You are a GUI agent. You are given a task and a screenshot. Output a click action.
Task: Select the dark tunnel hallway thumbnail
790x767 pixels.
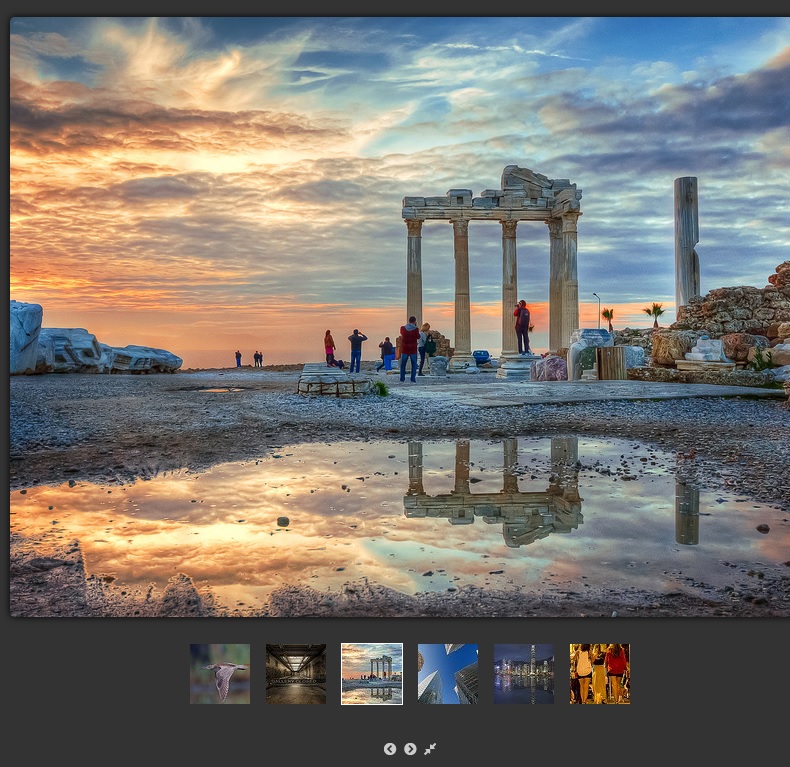pos(296,674)
